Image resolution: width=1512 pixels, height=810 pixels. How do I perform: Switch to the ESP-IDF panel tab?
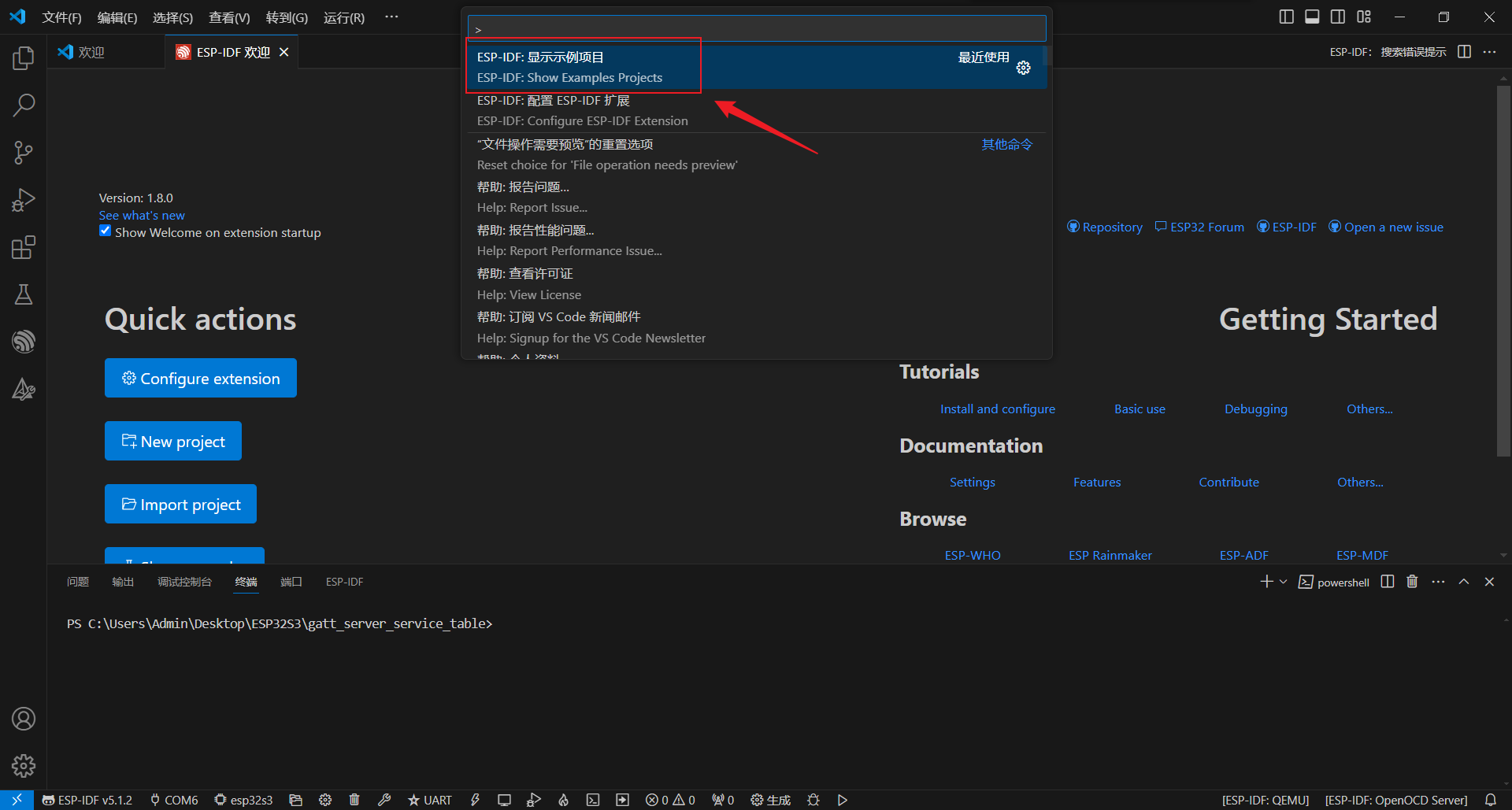point(344,582)
